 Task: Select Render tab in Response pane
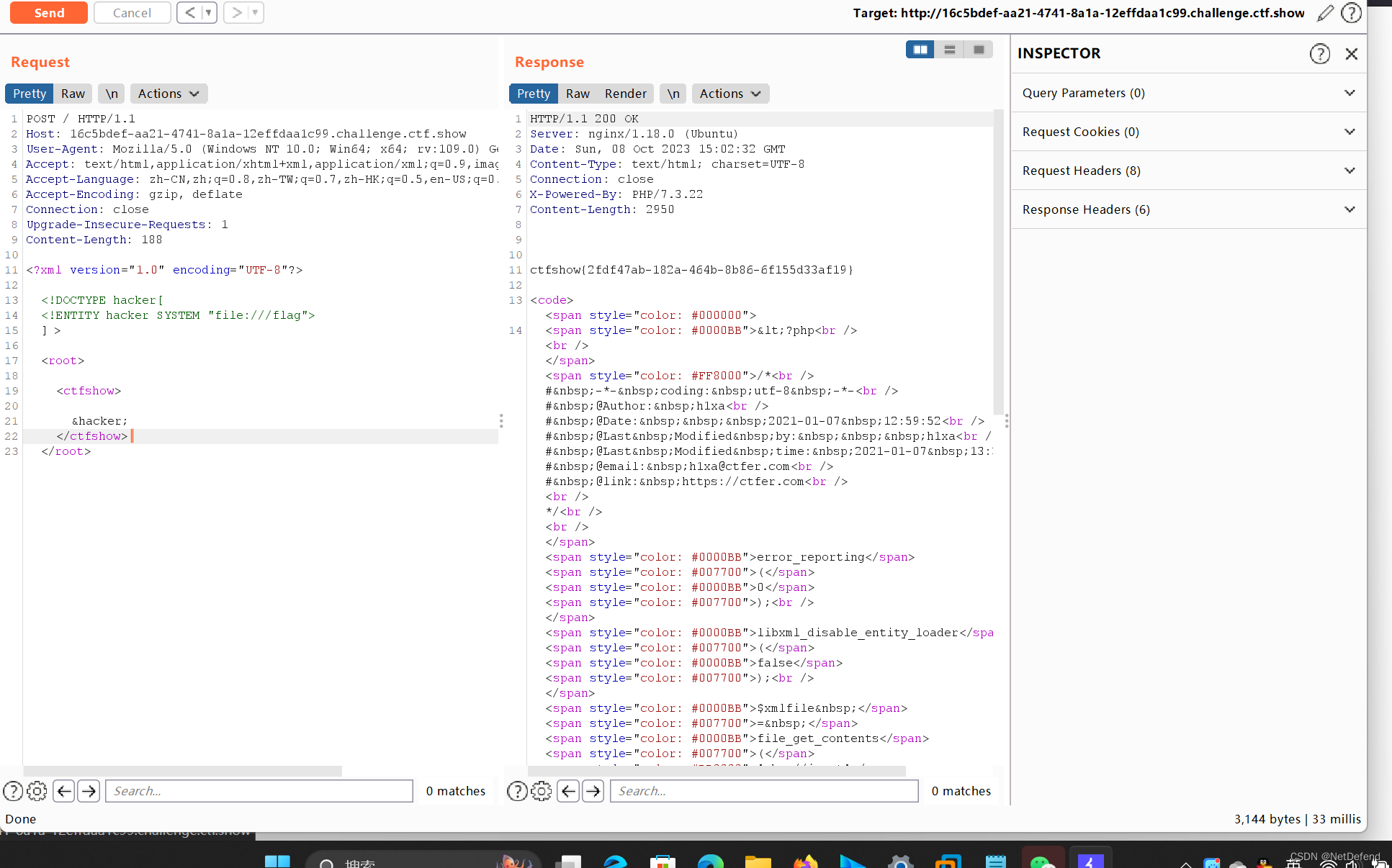pos(626,94)
